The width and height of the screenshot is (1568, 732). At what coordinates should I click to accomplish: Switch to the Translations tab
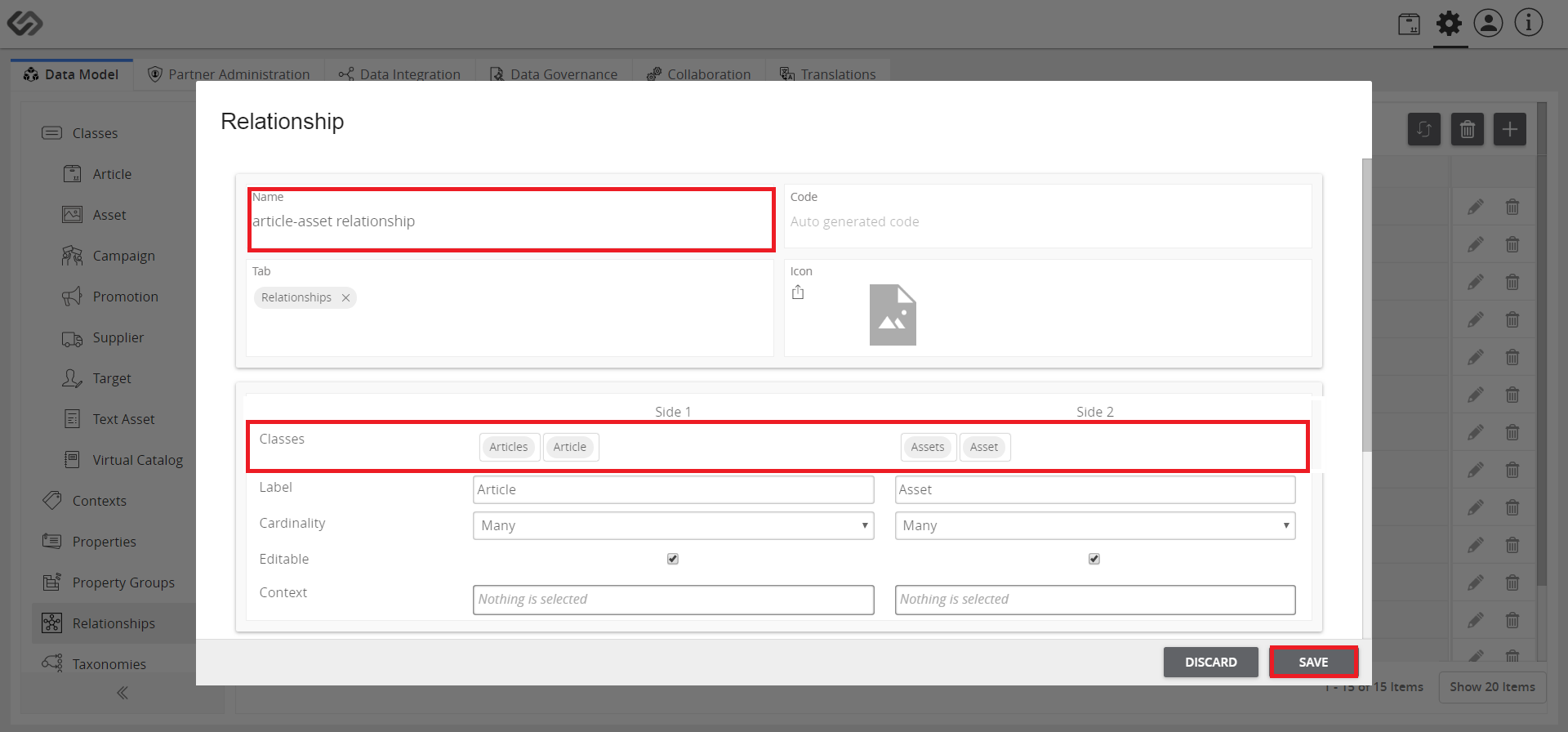pos(828,74)
